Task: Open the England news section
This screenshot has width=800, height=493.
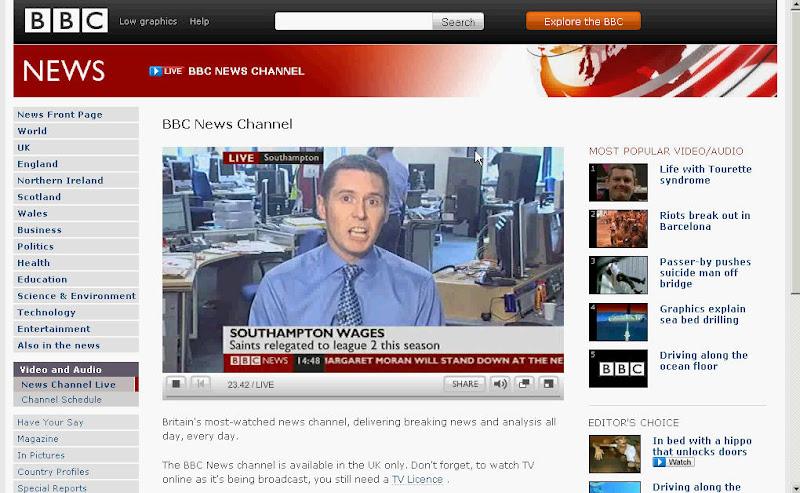Action: point(76,164)
